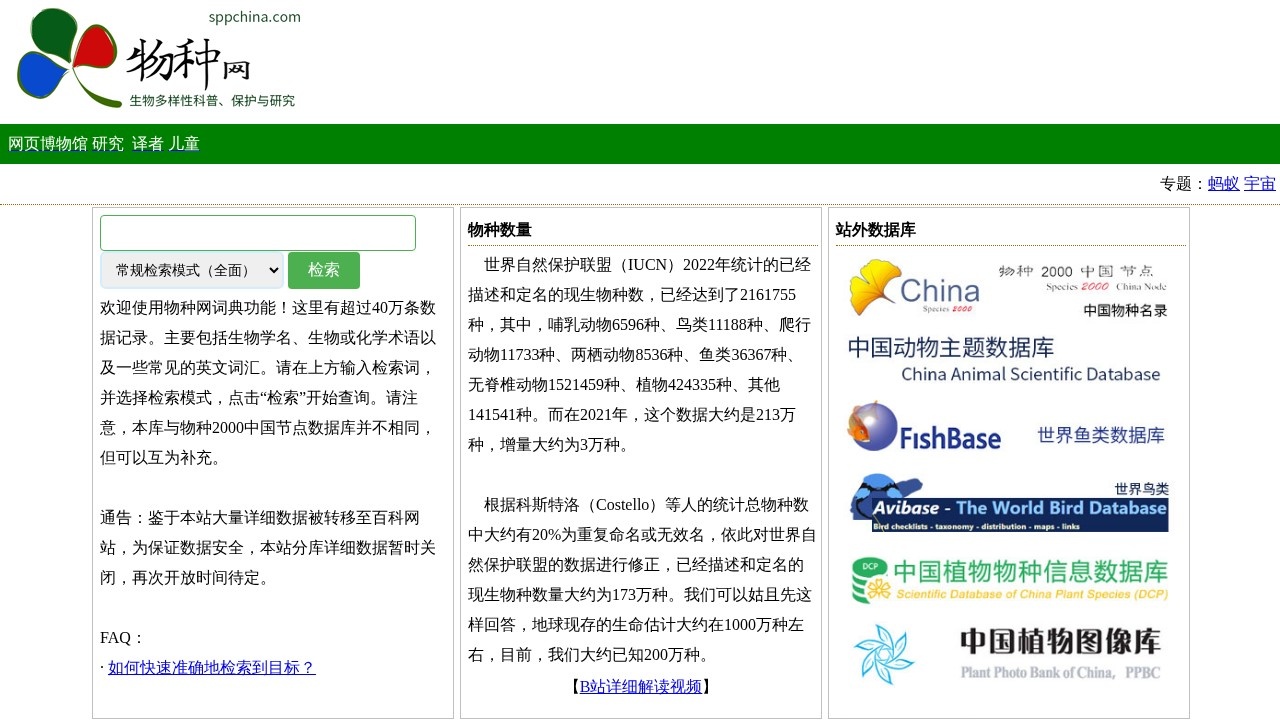Open the 儿童 section
This screenshot has width=1280, height=720.
click(x=186, y=144)
